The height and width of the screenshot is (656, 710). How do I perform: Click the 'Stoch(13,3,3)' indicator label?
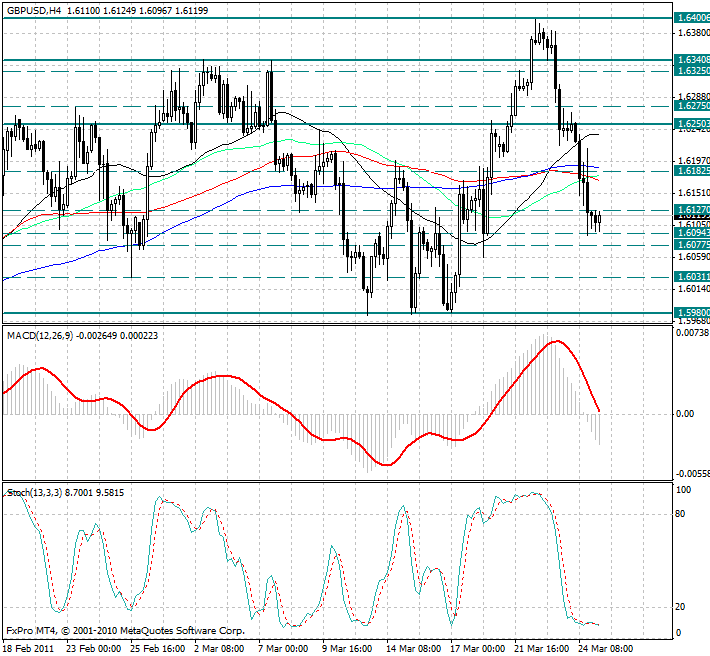(34, 493)
